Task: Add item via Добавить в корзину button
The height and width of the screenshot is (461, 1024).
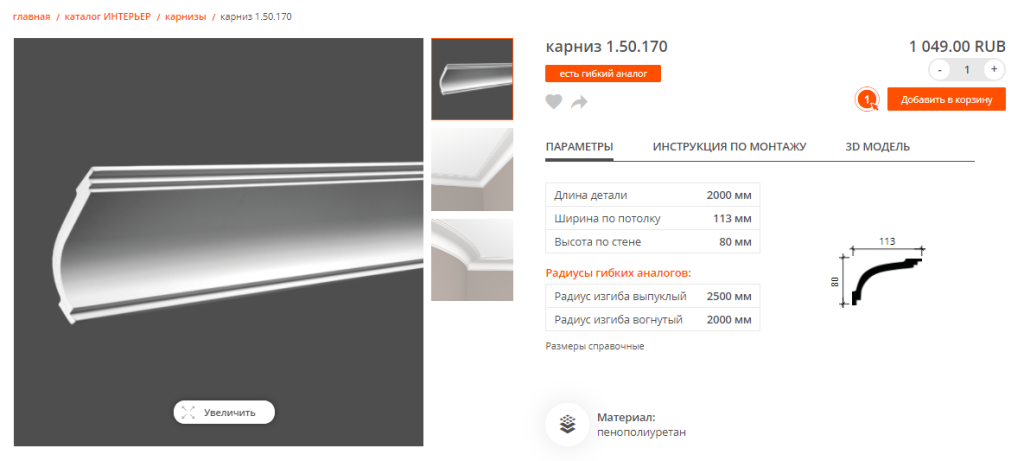Action: 946,100
